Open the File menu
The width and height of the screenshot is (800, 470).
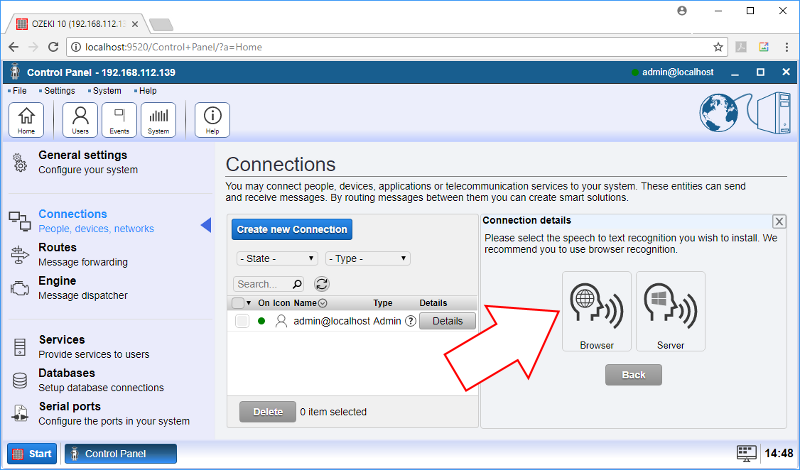[18, 91]
